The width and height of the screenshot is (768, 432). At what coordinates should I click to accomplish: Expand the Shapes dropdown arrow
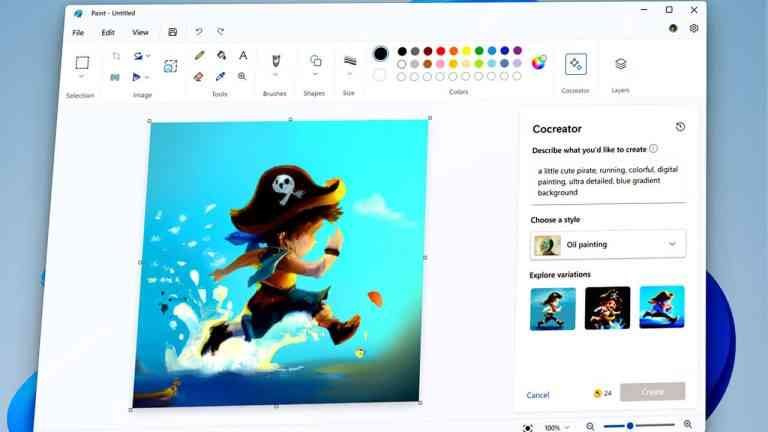(316, 74)
